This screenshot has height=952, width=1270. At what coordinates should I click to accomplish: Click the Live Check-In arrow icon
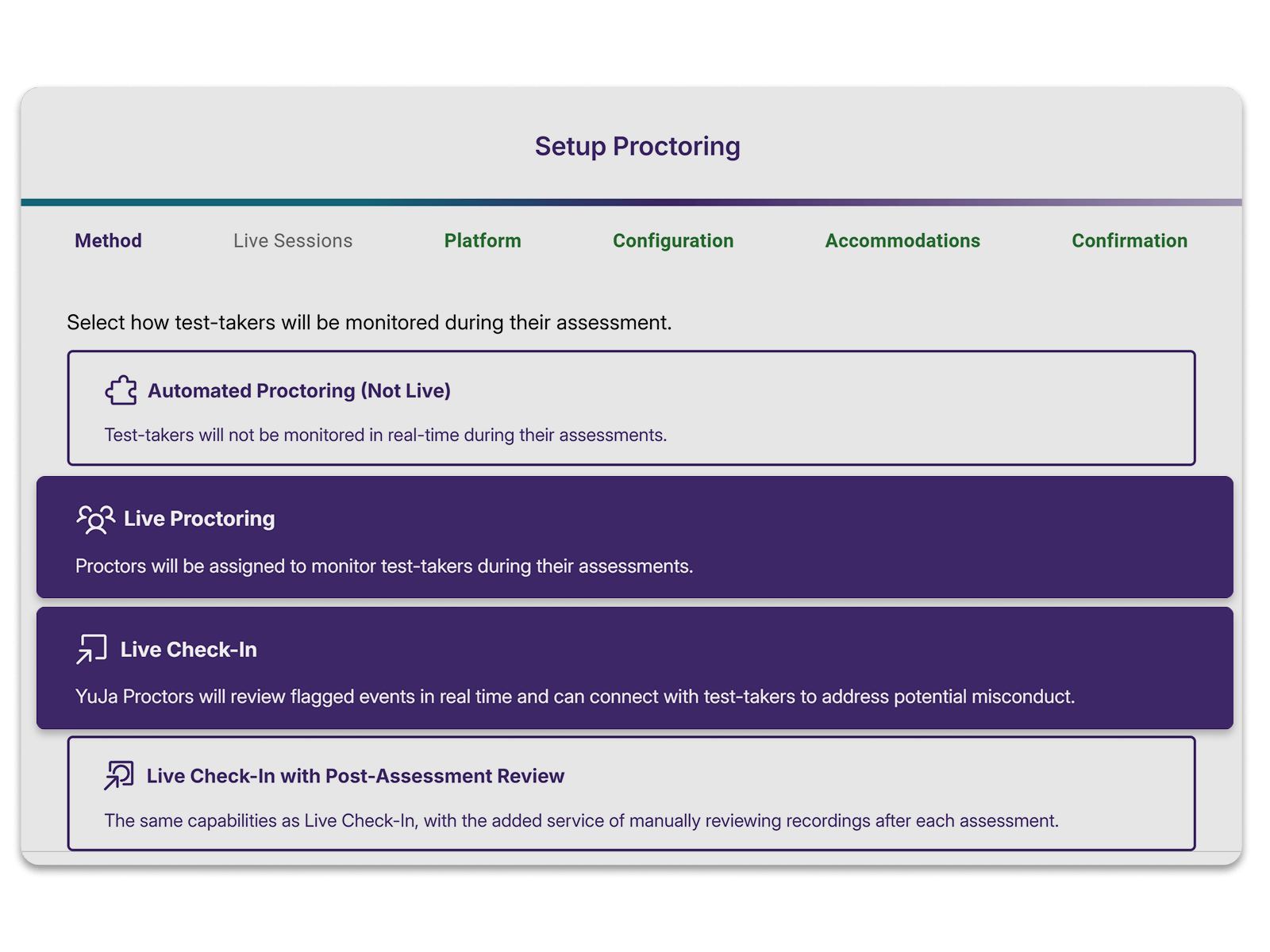click(92, 649)
